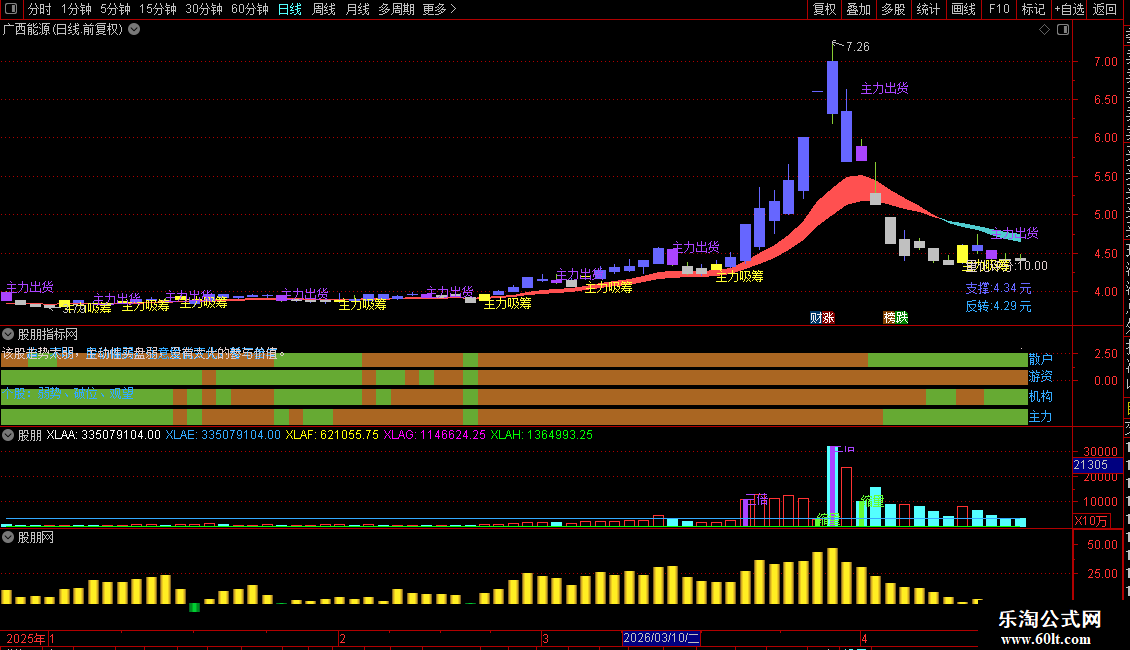Viewport: 1130px width, 650px height.
Task: Click the XLAE: 335079104.00 value
Action: click(x=223, y=435)
